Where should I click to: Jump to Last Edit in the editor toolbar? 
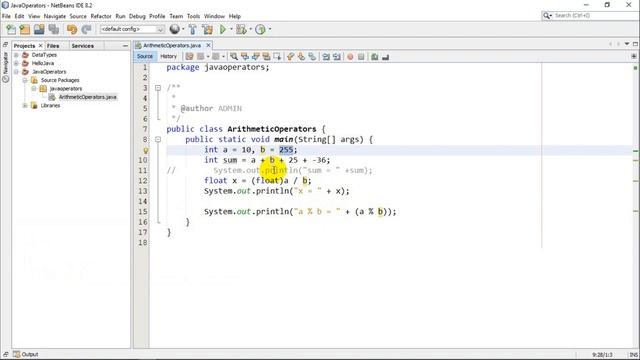[189, 57]
